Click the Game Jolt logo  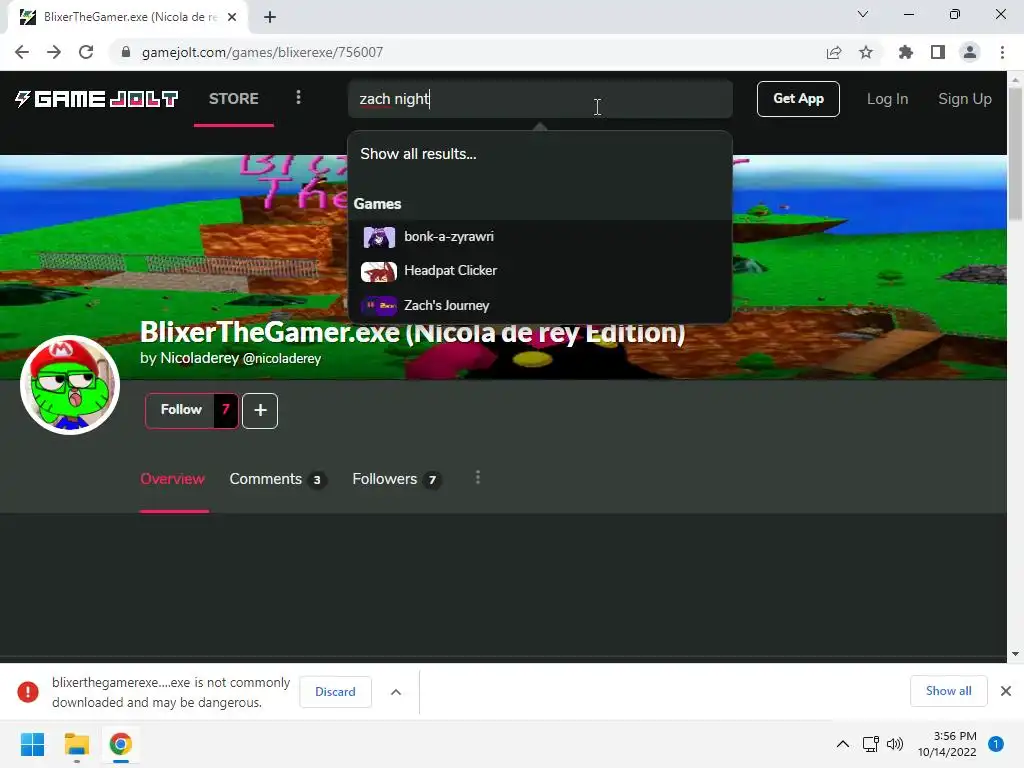click(x=96, y=99)
